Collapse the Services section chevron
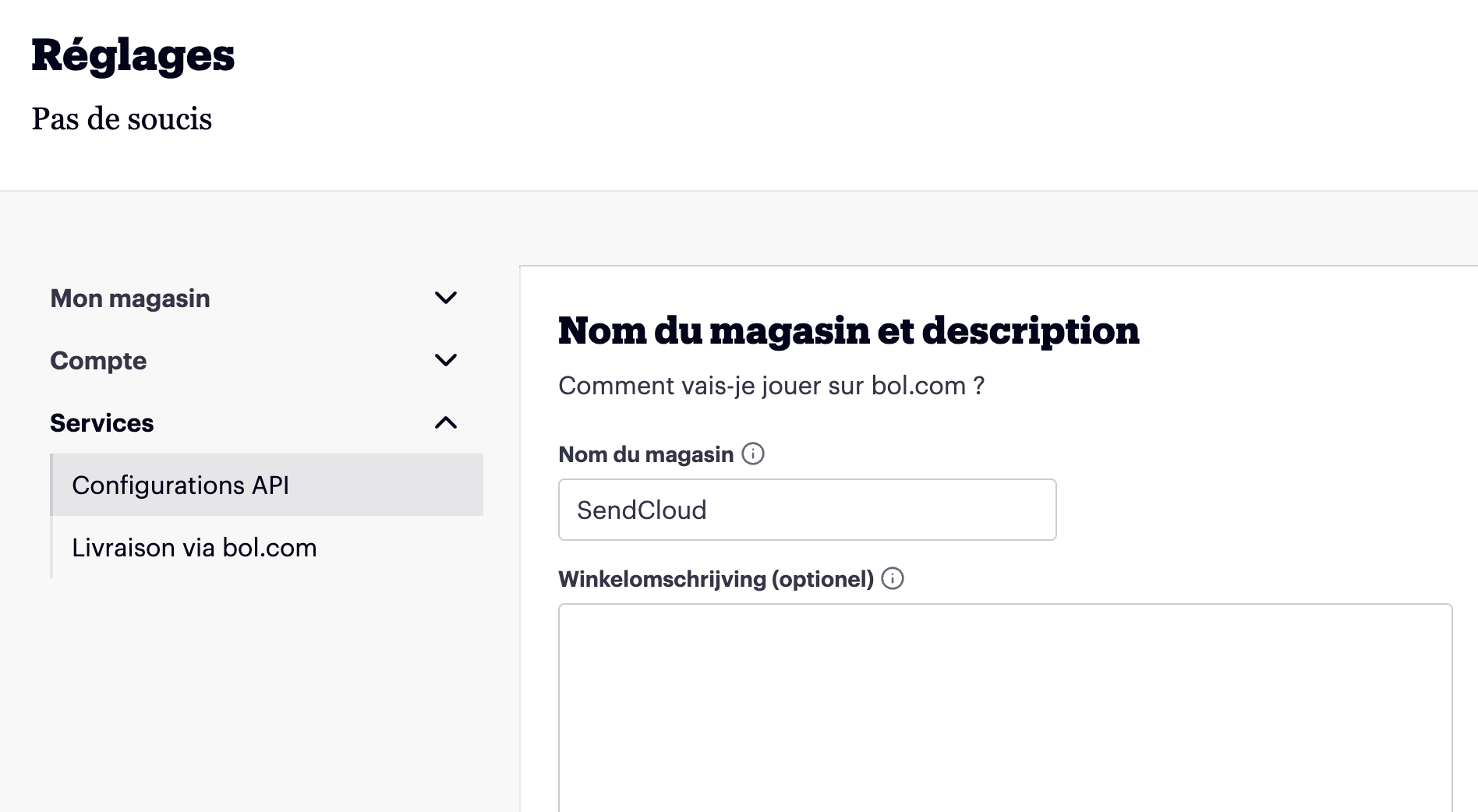Image resolution: width=1478 pixels, height=812 pixels. click(x=446, y=422)
